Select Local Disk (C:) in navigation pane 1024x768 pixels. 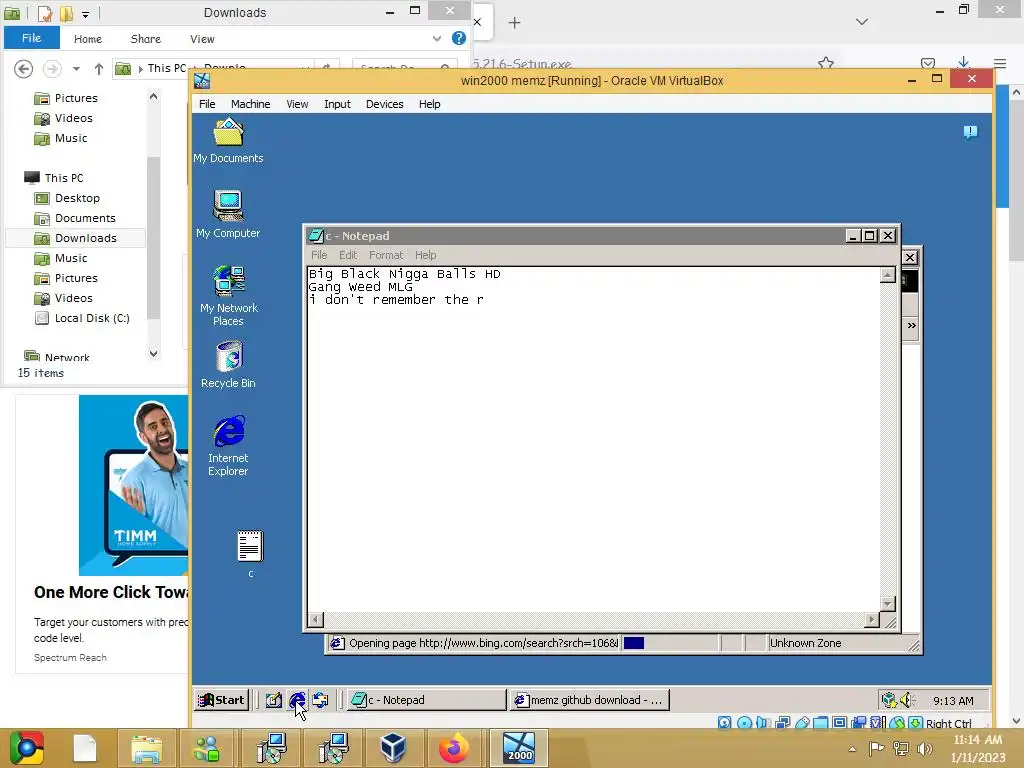pos(76,318)
